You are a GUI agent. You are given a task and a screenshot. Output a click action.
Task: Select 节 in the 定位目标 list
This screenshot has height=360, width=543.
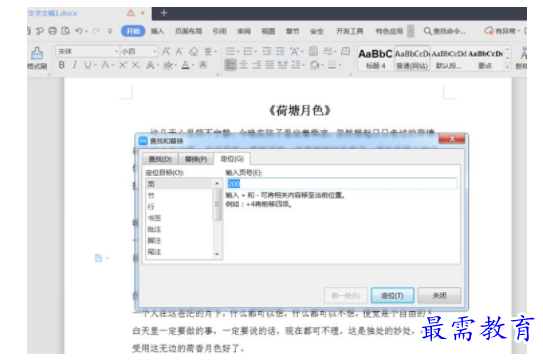pos(179,195)
